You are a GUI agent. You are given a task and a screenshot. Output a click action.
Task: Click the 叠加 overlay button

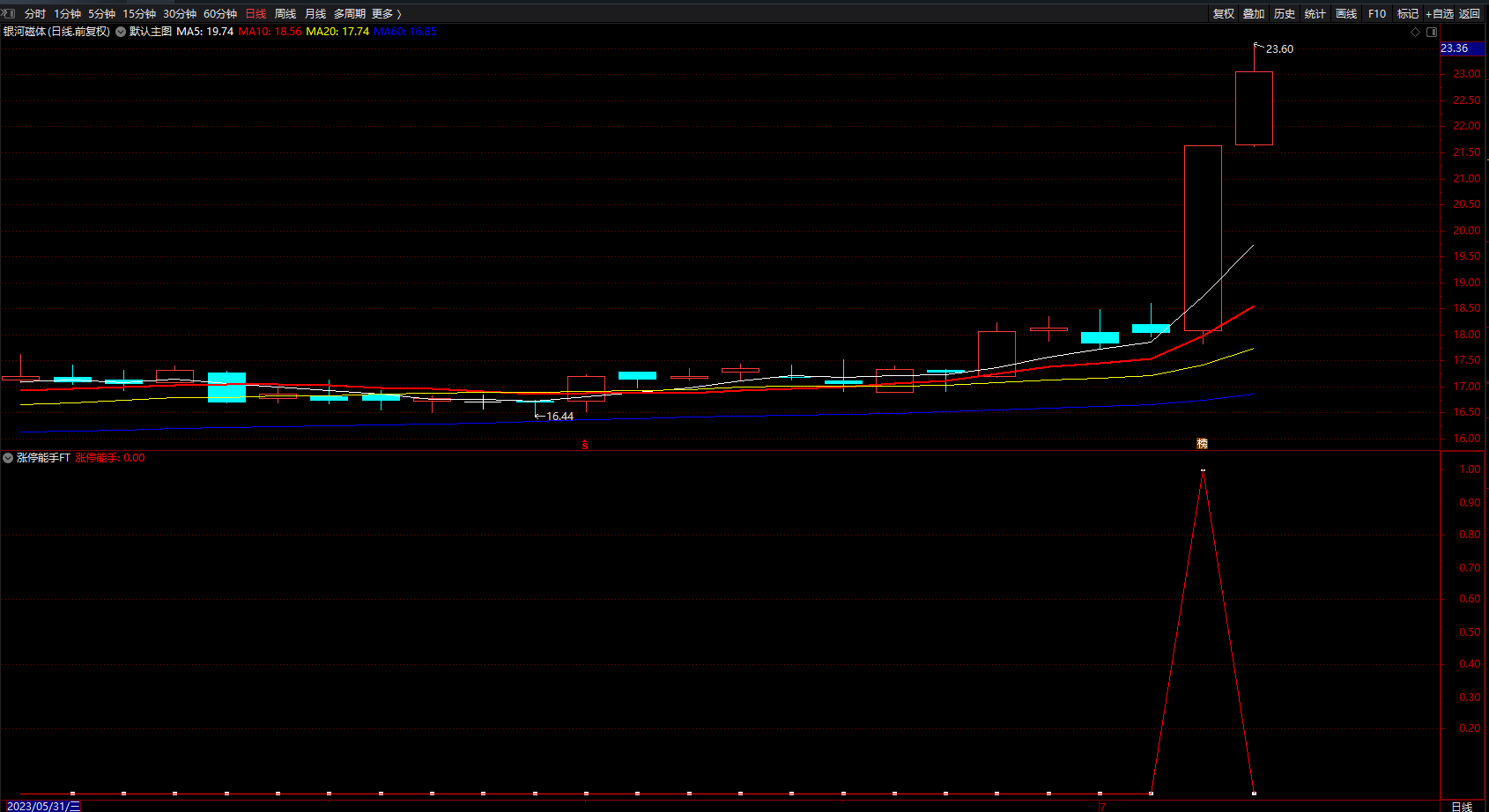(1254, 14)
